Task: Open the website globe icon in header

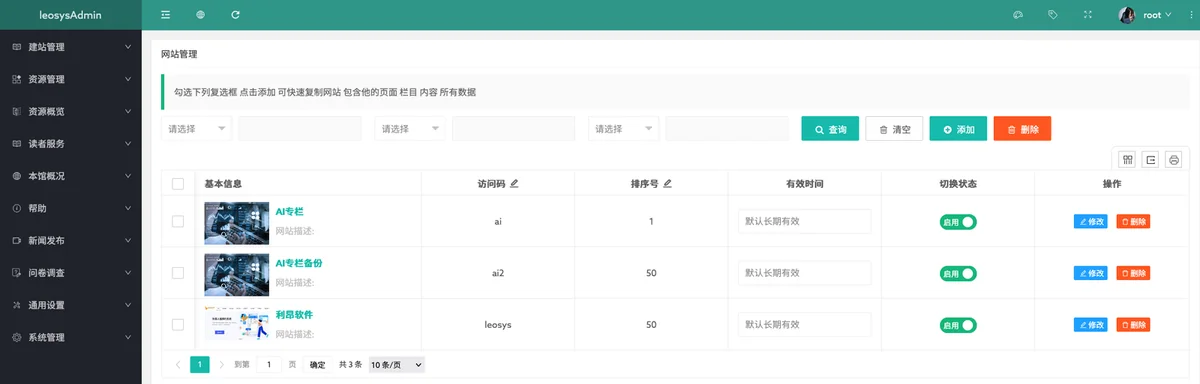Action: [x=200, y=15]
